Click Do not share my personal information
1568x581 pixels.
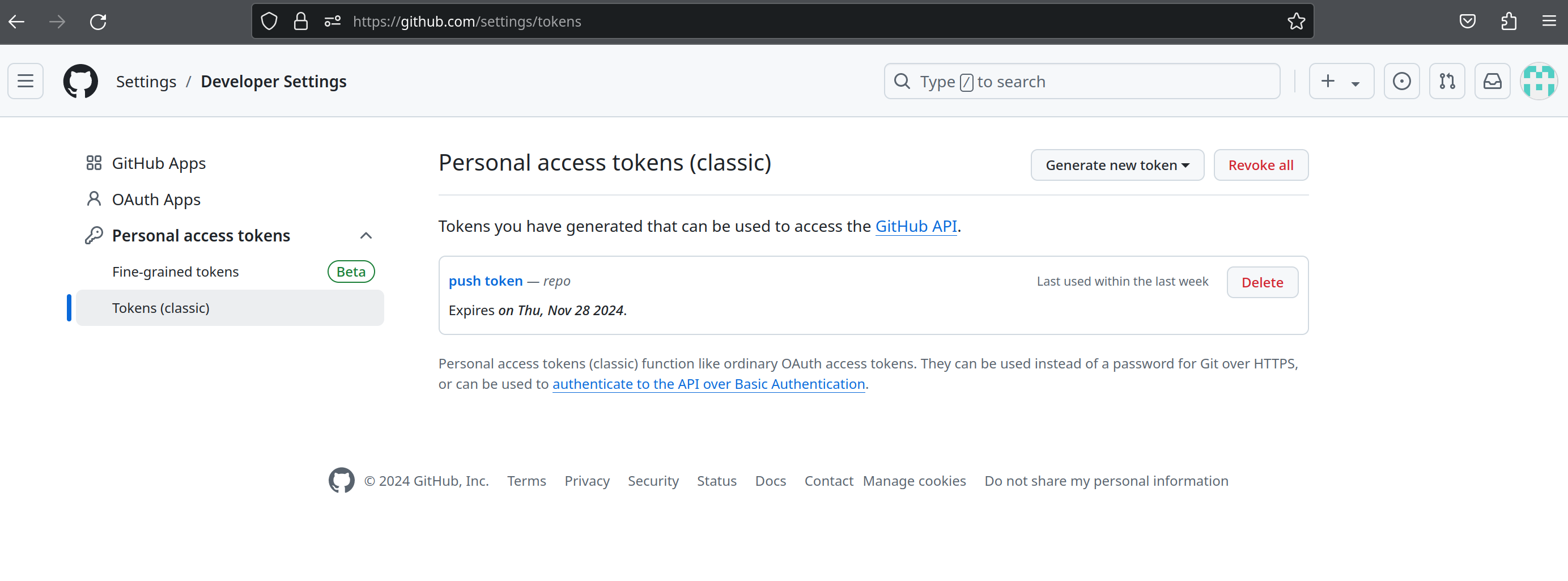1106,481
